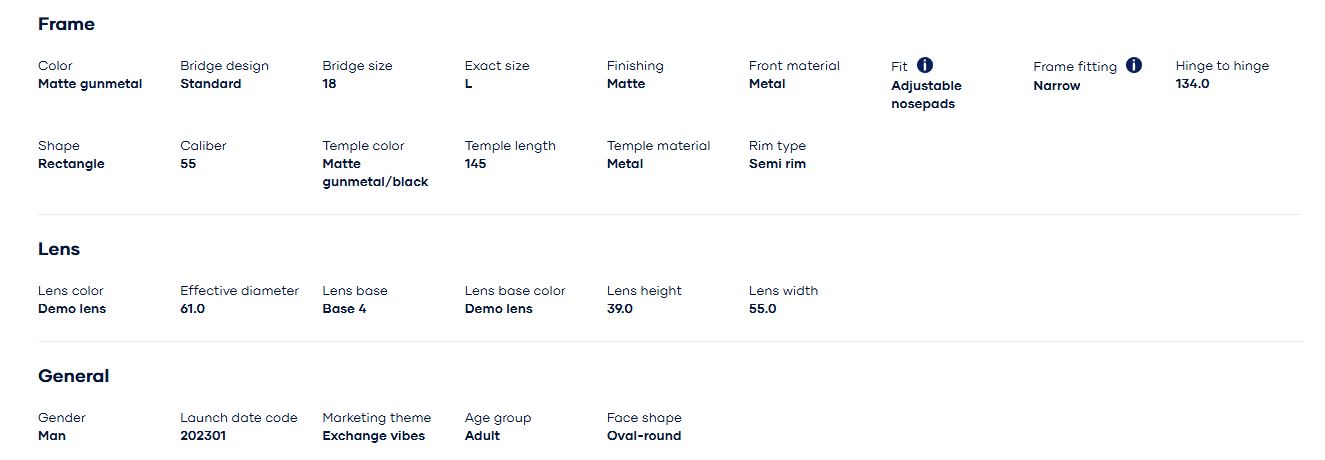Select the Semi rim type value

(777, 164)
